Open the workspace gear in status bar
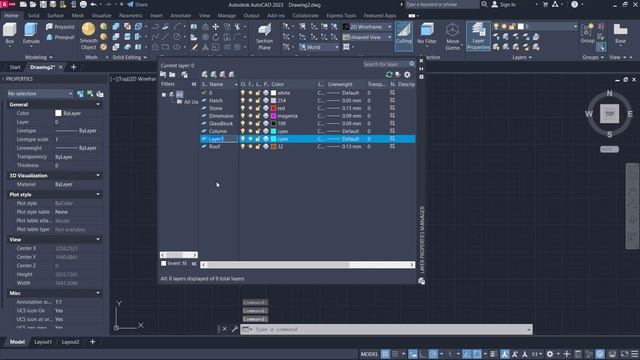This screenshot has width=640, height=360. click(550, 354)
